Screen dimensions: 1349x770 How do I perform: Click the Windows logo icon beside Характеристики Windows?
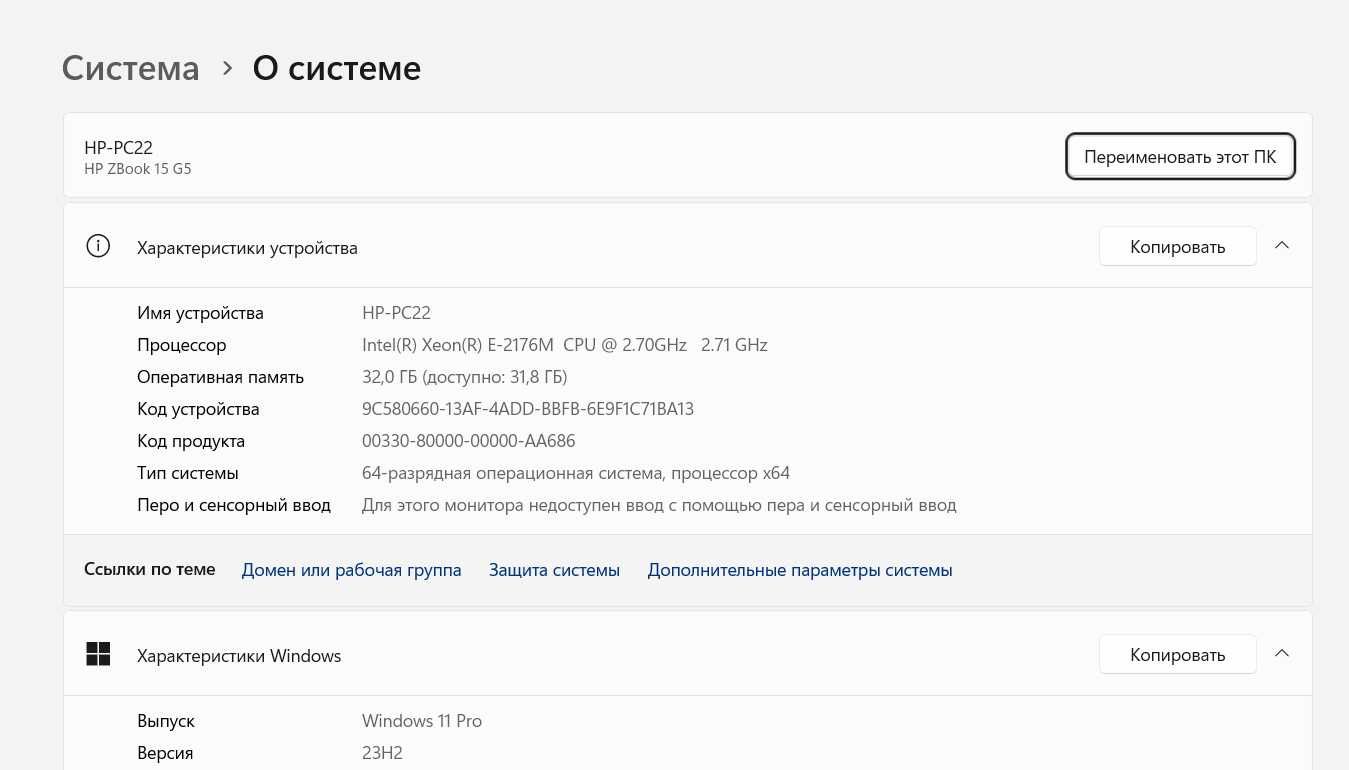98,655
